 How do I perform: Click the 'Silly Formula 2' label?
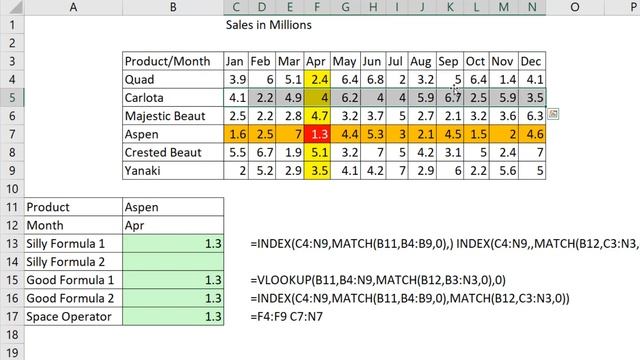pyautogui.click(x=73, y=262)
